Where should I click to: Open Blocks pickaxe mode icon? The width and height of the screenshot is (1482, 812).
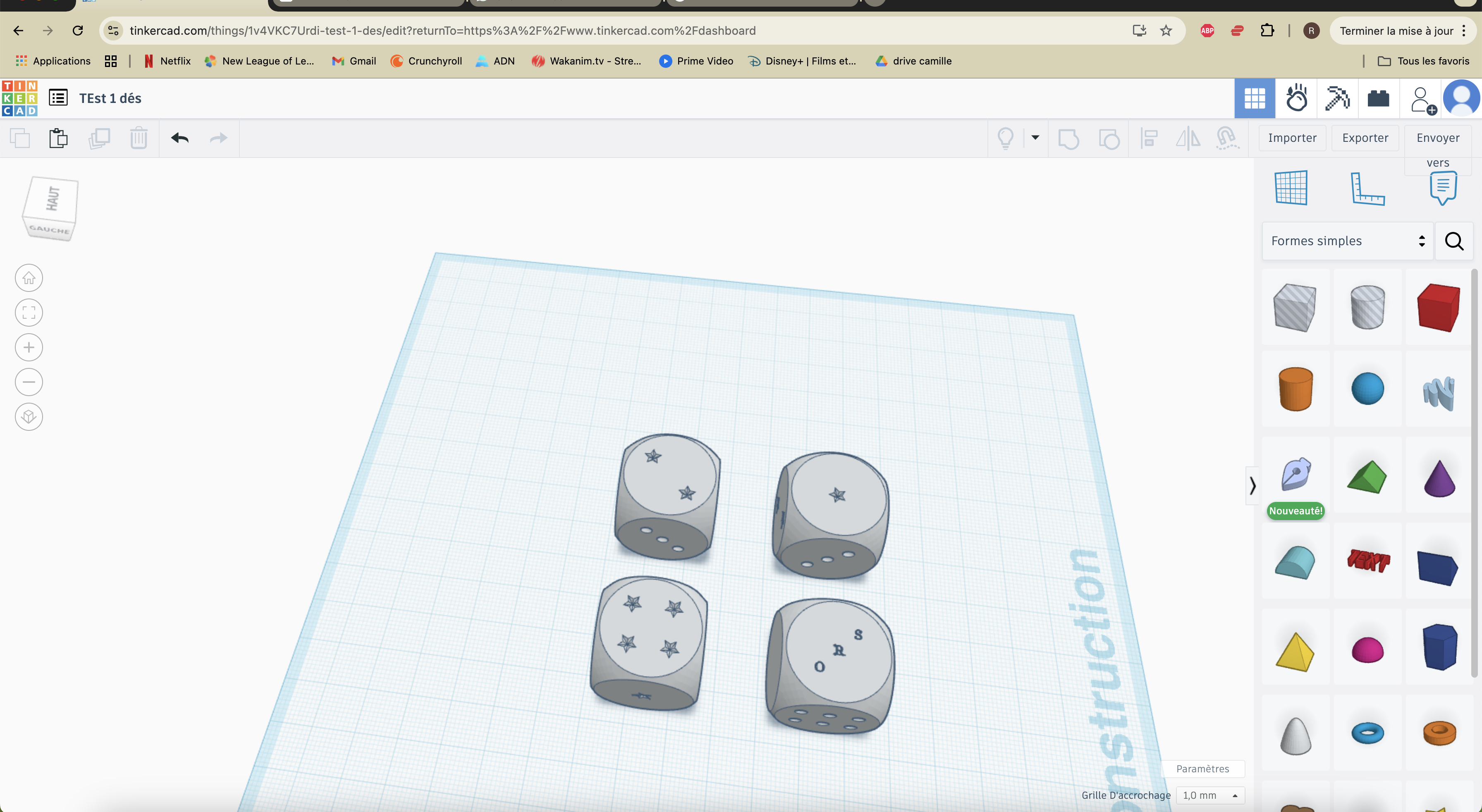(x=1337, y=98)
